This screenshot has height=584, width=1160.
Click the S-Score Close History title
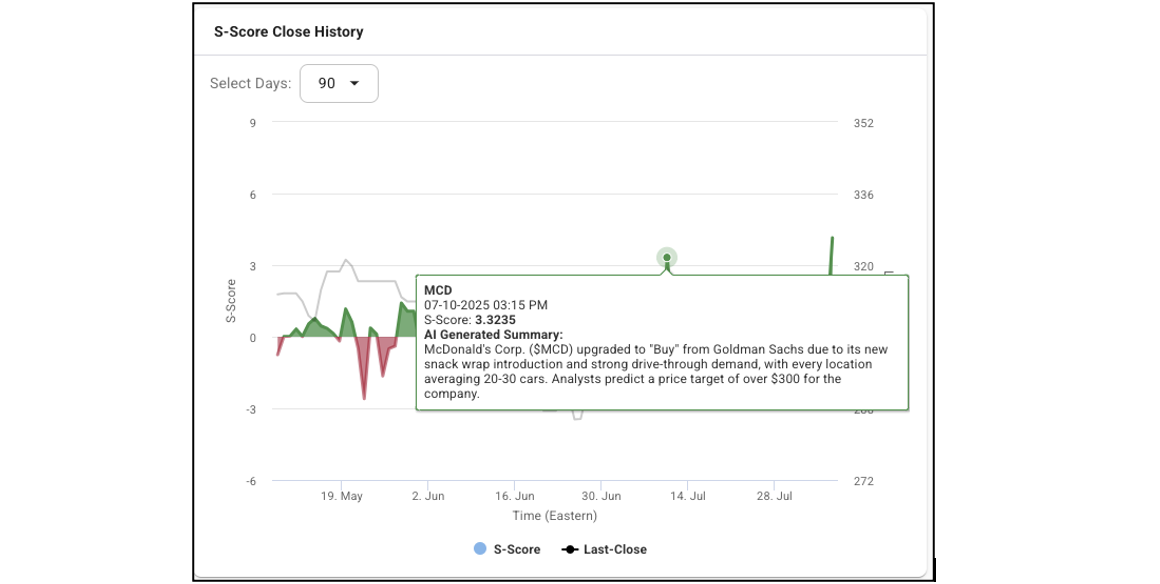click(x=288, y=32)
